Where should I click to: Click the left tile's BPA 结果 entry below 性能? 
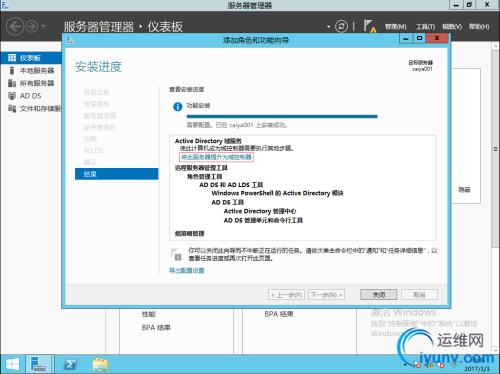(156, 328)
